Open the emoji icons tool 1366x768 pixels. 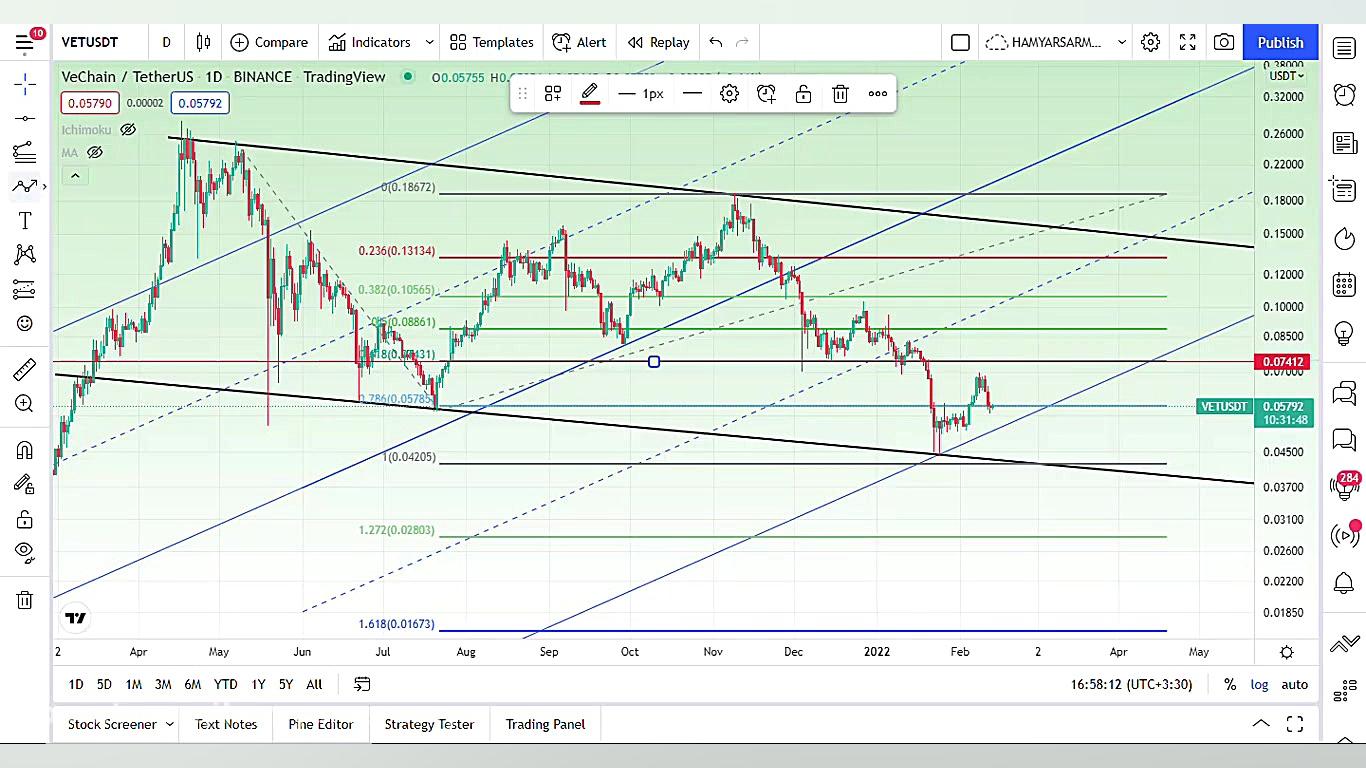point(25,323)
